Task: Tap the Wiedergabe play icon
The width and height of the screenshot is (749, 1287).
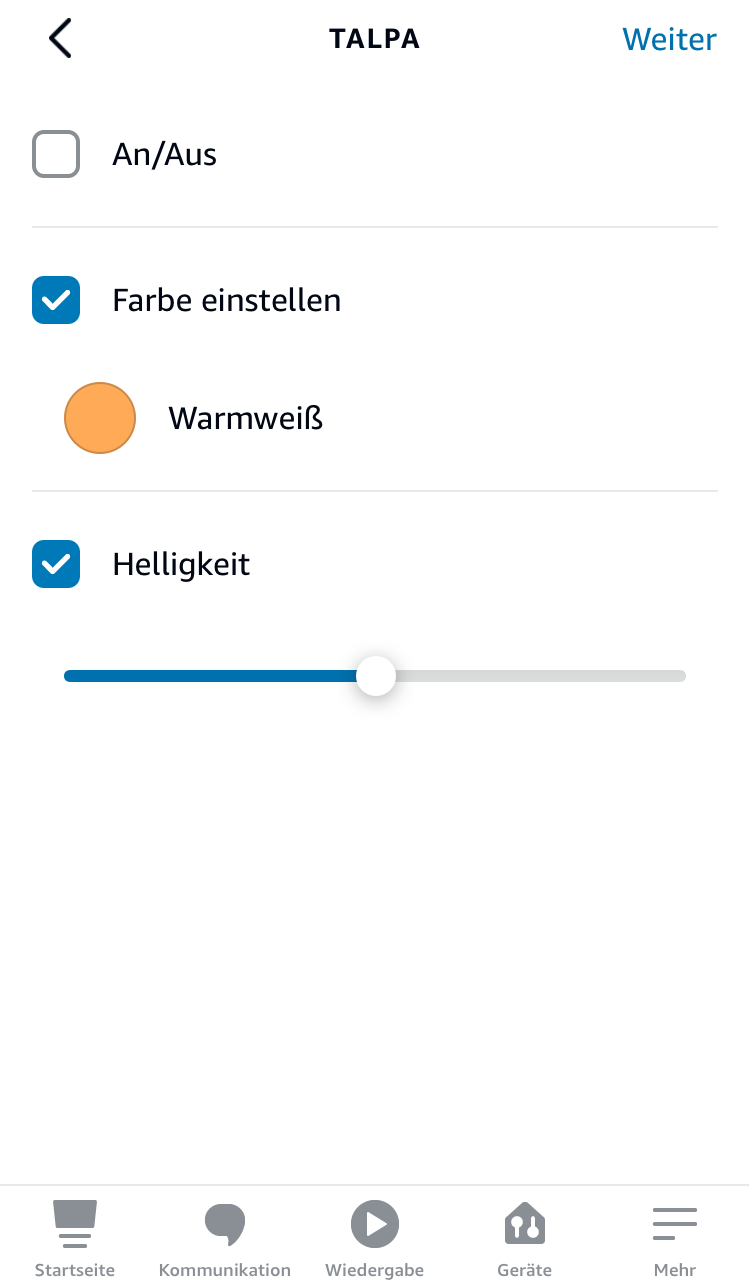Action: click(375, 1224)
